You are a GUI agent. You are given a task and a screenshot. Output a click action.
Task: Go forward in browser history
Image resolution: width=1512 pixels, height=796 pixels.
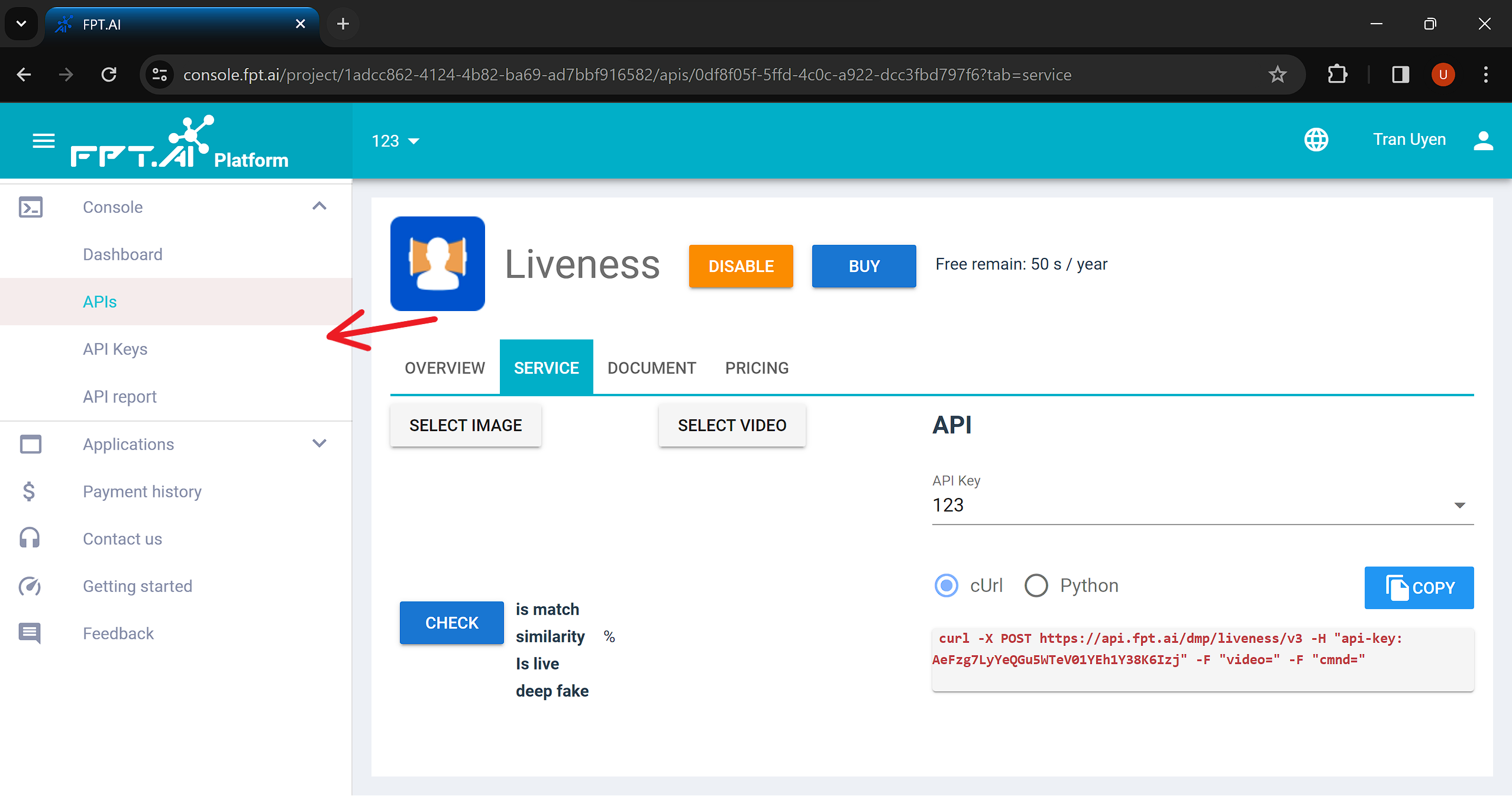coord(66,75)
